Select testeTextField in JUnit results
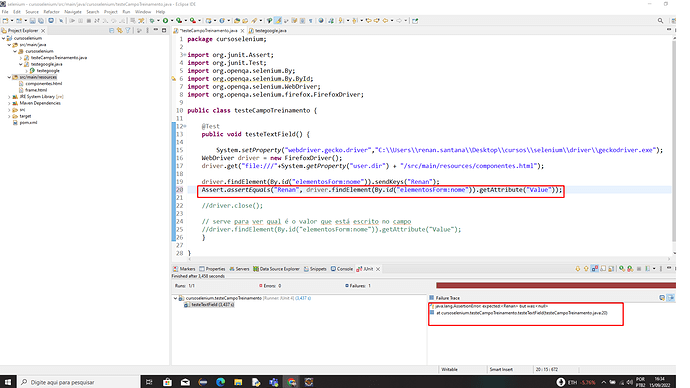This screenshot has height=388, width=690. pyautogui.click(x=209, y=304)
